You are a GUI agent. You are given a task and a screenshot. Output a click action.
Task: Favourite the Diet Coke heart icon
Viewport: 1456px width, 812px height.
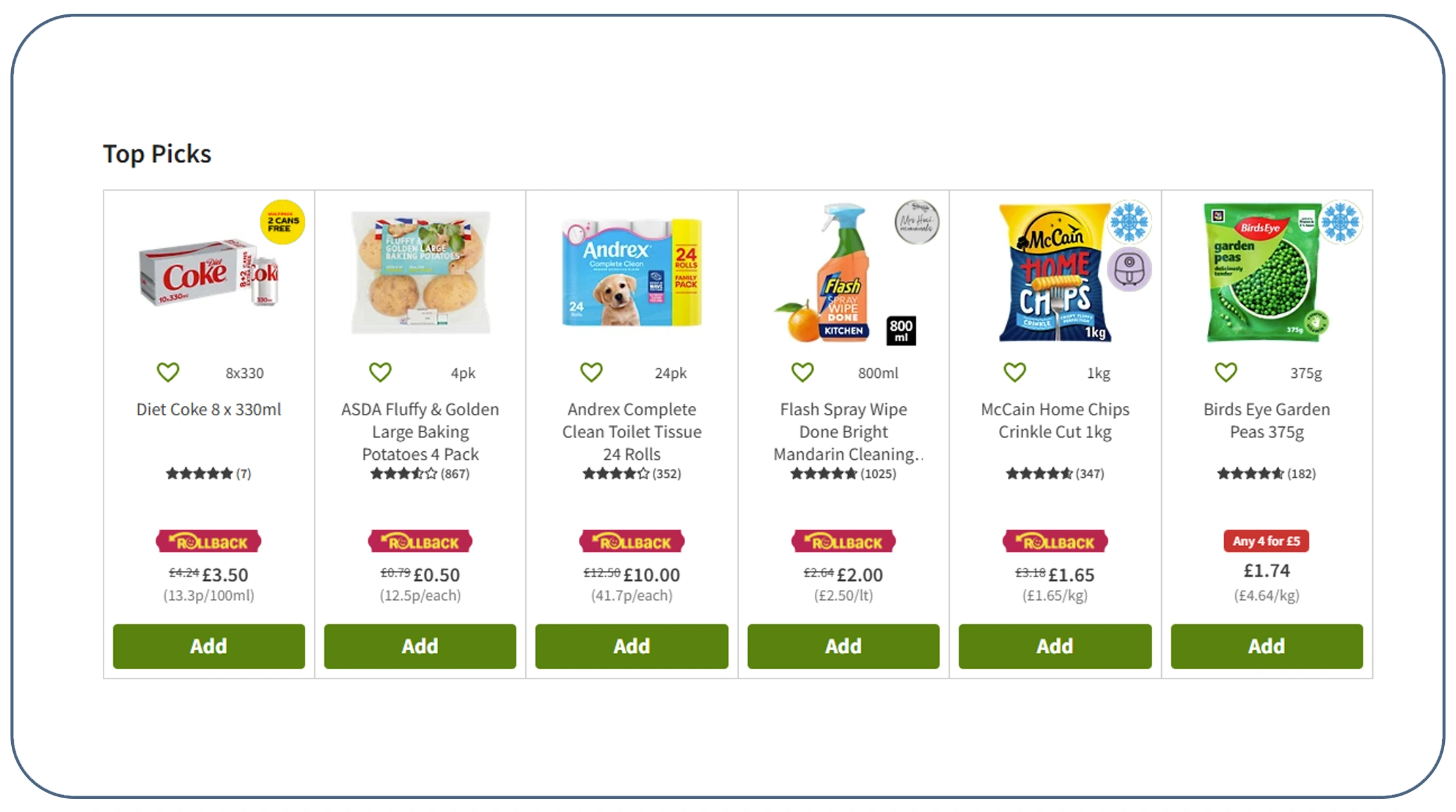click(168, 373)
